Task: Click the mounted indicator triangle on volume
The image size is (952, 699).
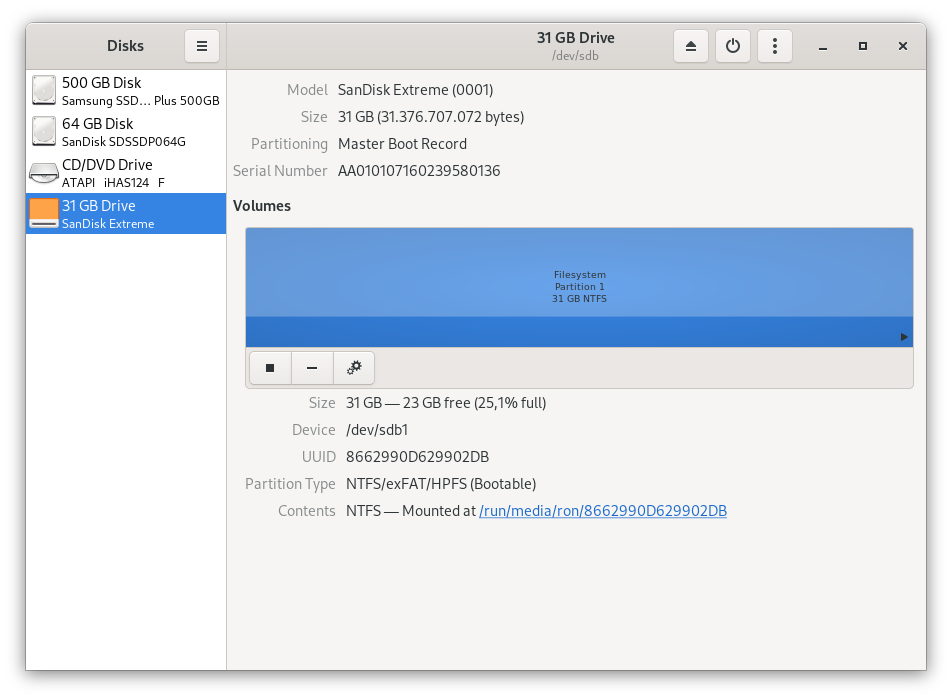Action: (x=904, y=337)
